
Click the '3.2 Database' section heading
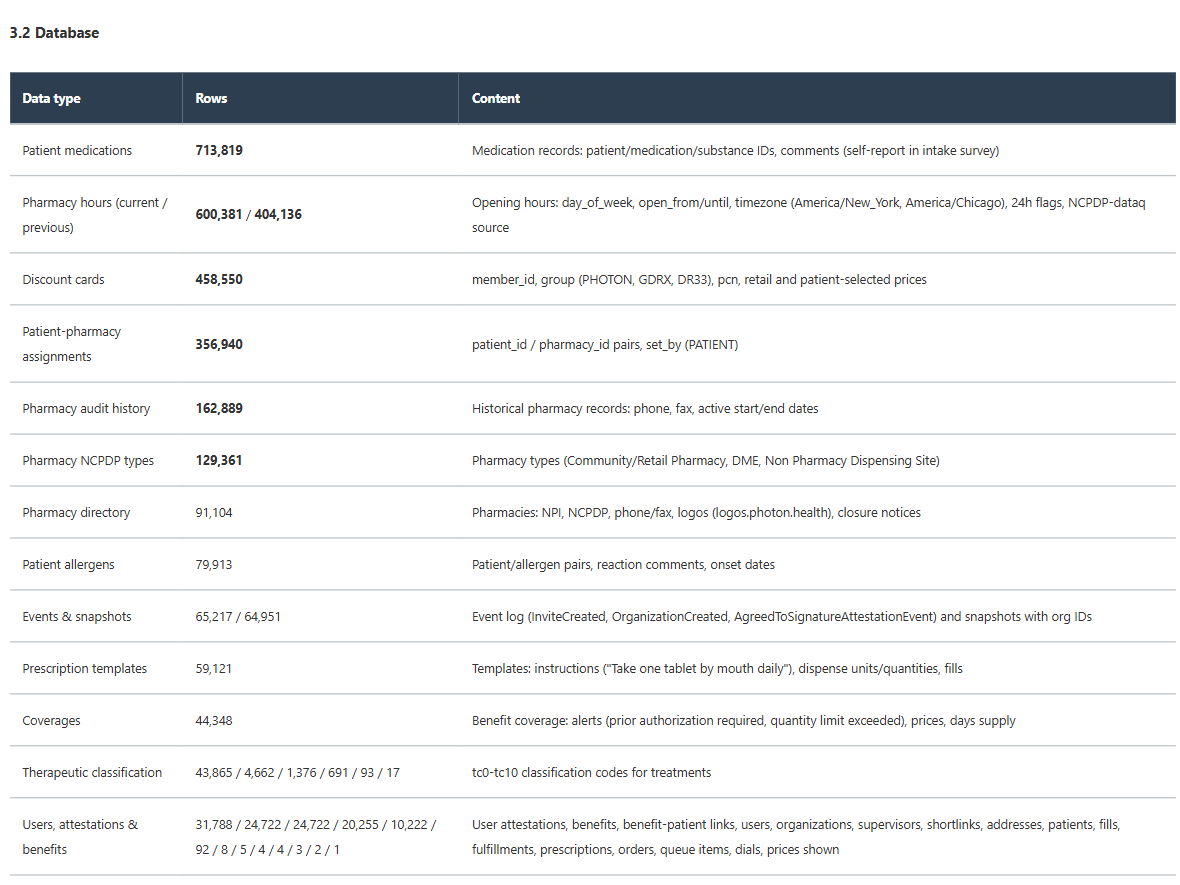coord(54,33)
